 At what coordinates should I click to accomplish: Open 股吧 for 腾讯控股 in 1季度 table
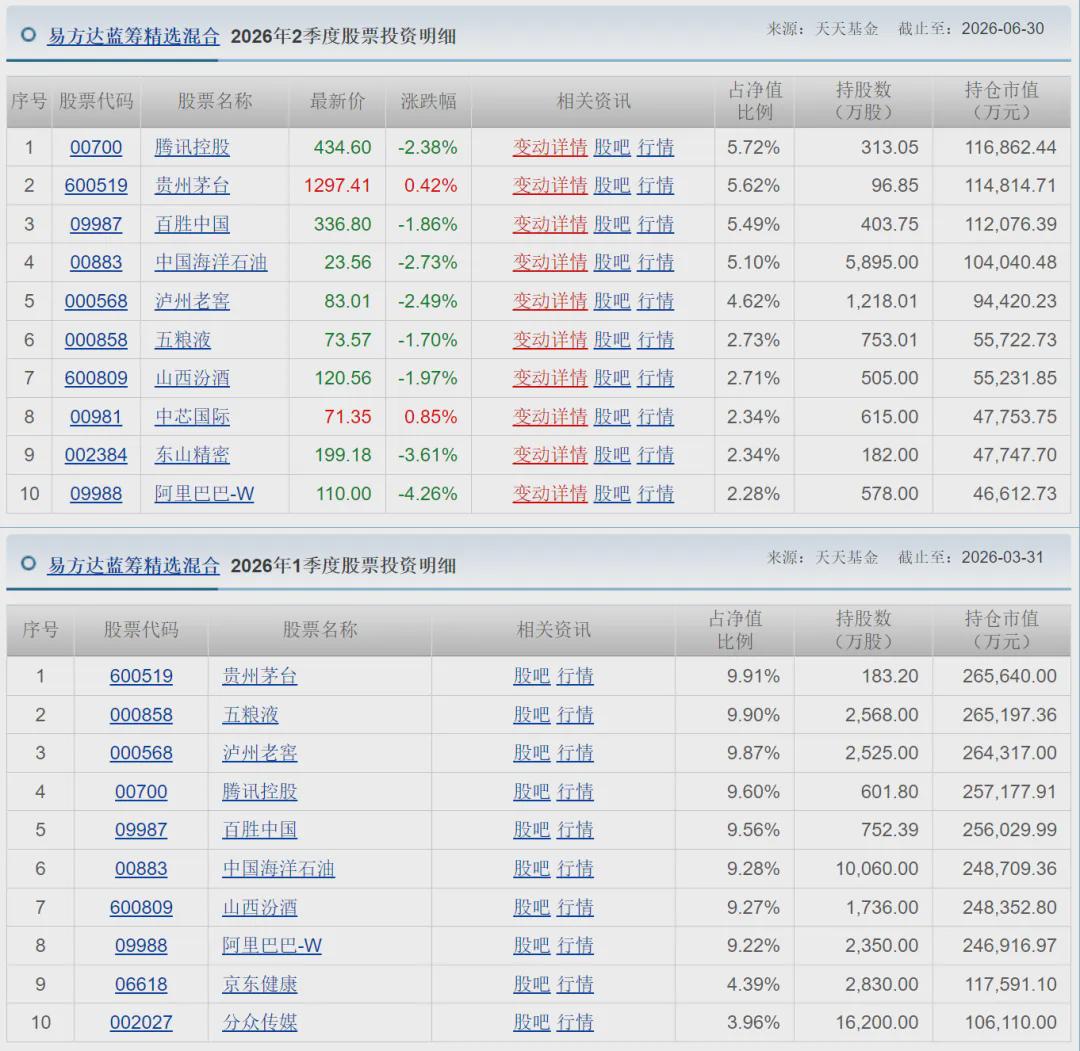click(x=531, y=792)
